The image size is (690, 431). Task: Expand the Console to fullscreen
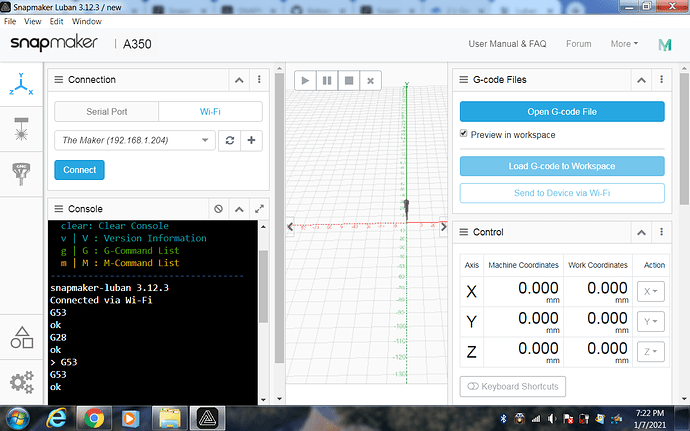click(259, 209)
